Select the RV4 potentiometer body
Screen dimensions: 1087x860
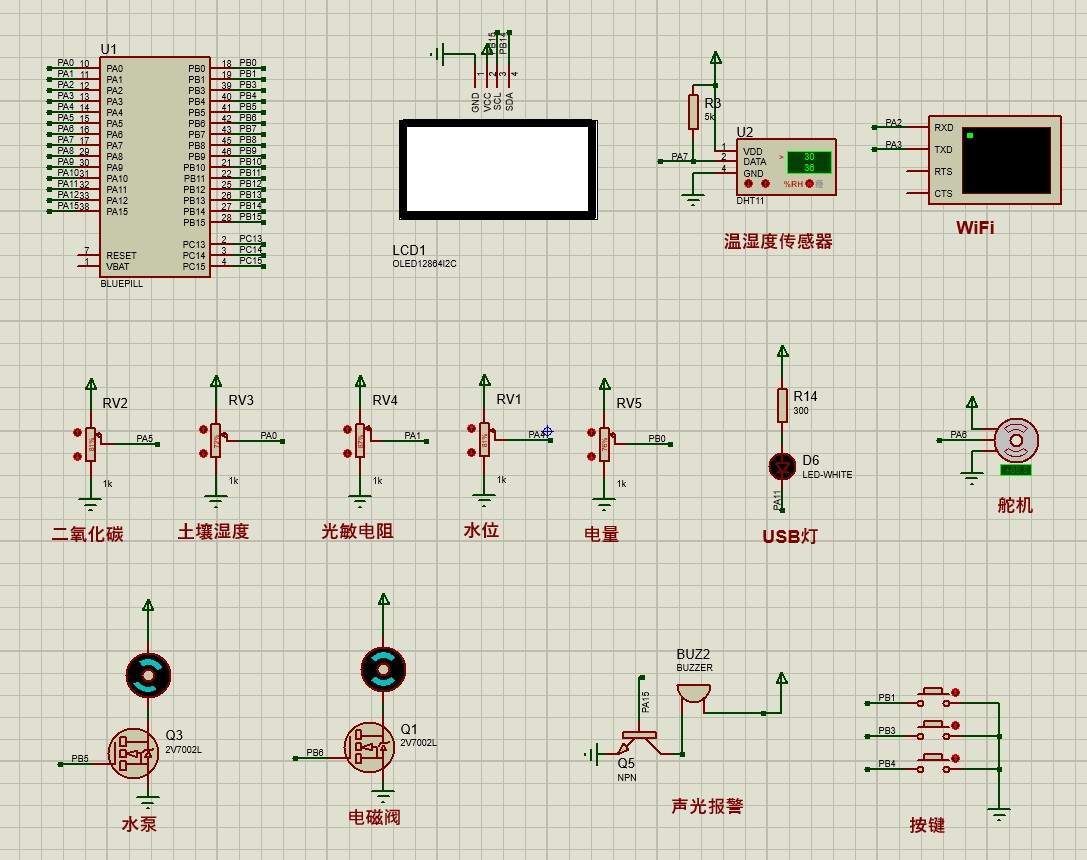coord(360,441)
